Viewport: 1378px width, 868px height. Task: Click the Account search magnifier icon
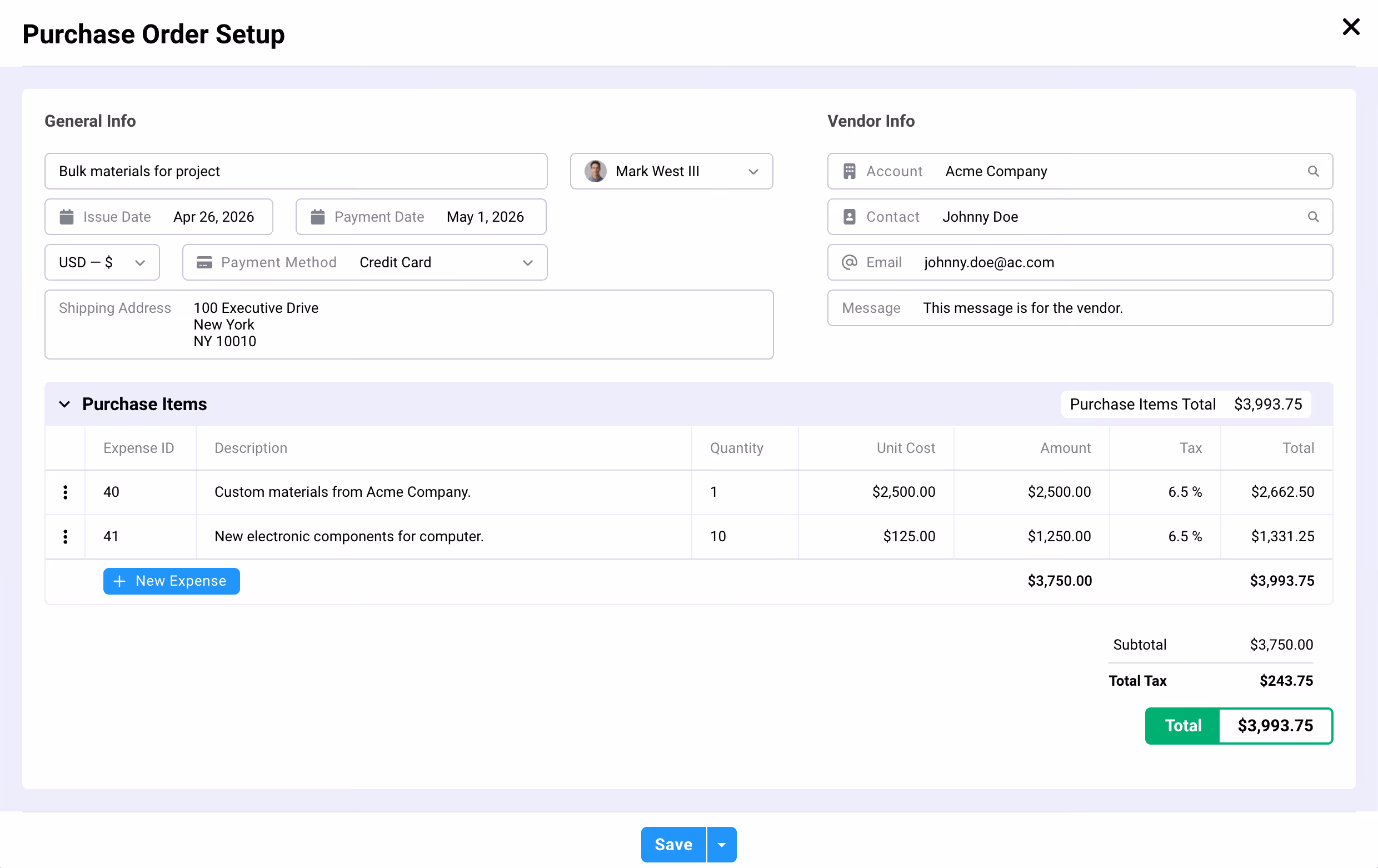[1313, 171]
